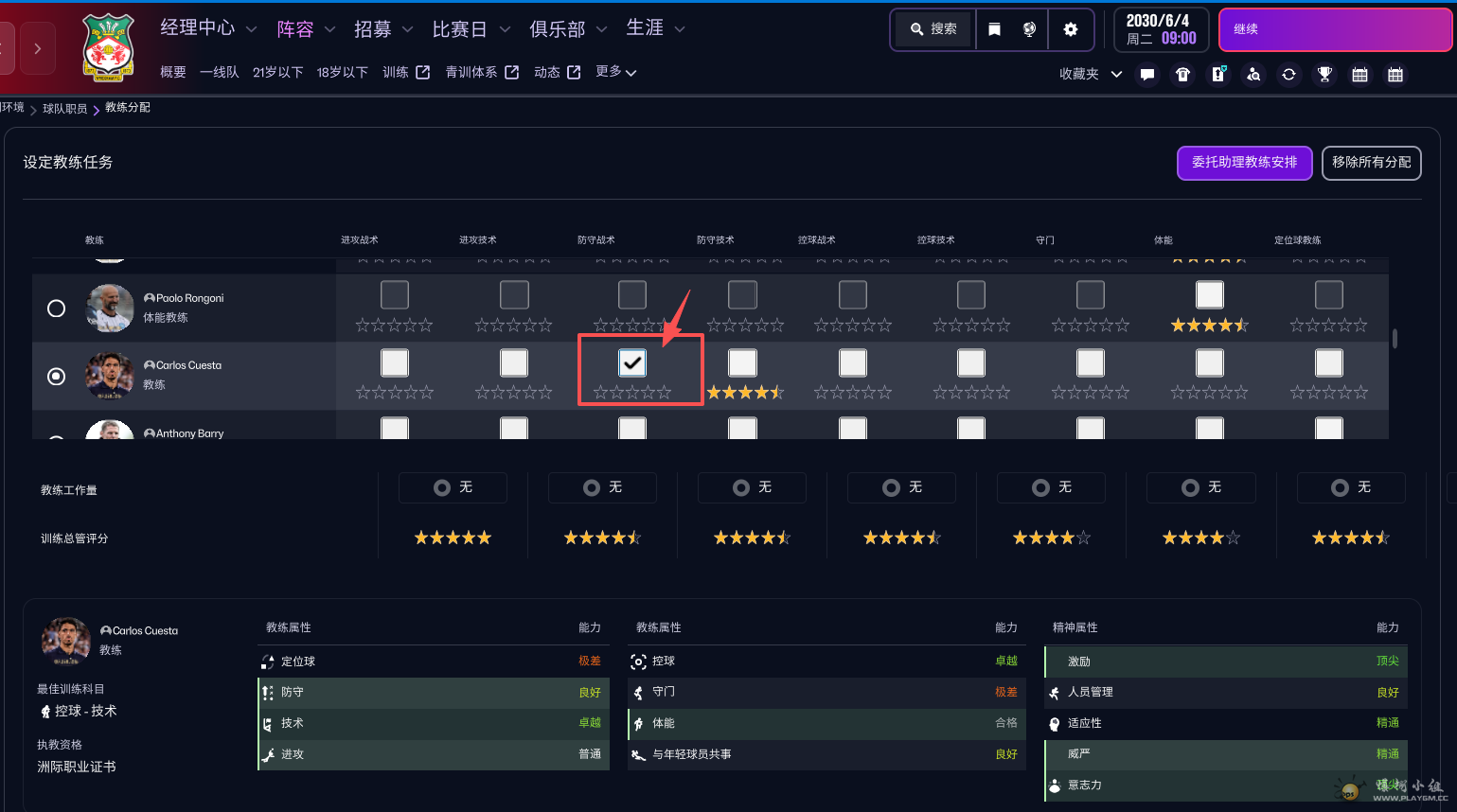
Task: Click the circular arrows refresh icon
Action: pos(1288,75)
